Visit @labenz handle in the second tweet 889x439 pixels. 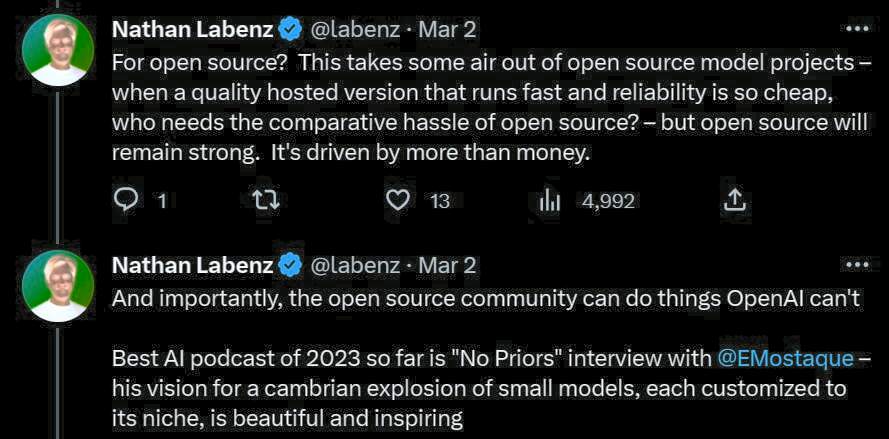pos(355,265)
